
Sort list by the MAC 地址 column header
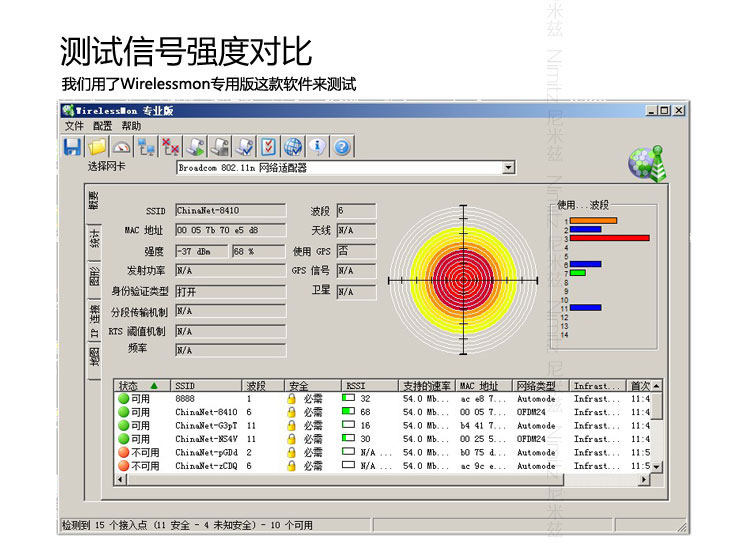484,385
